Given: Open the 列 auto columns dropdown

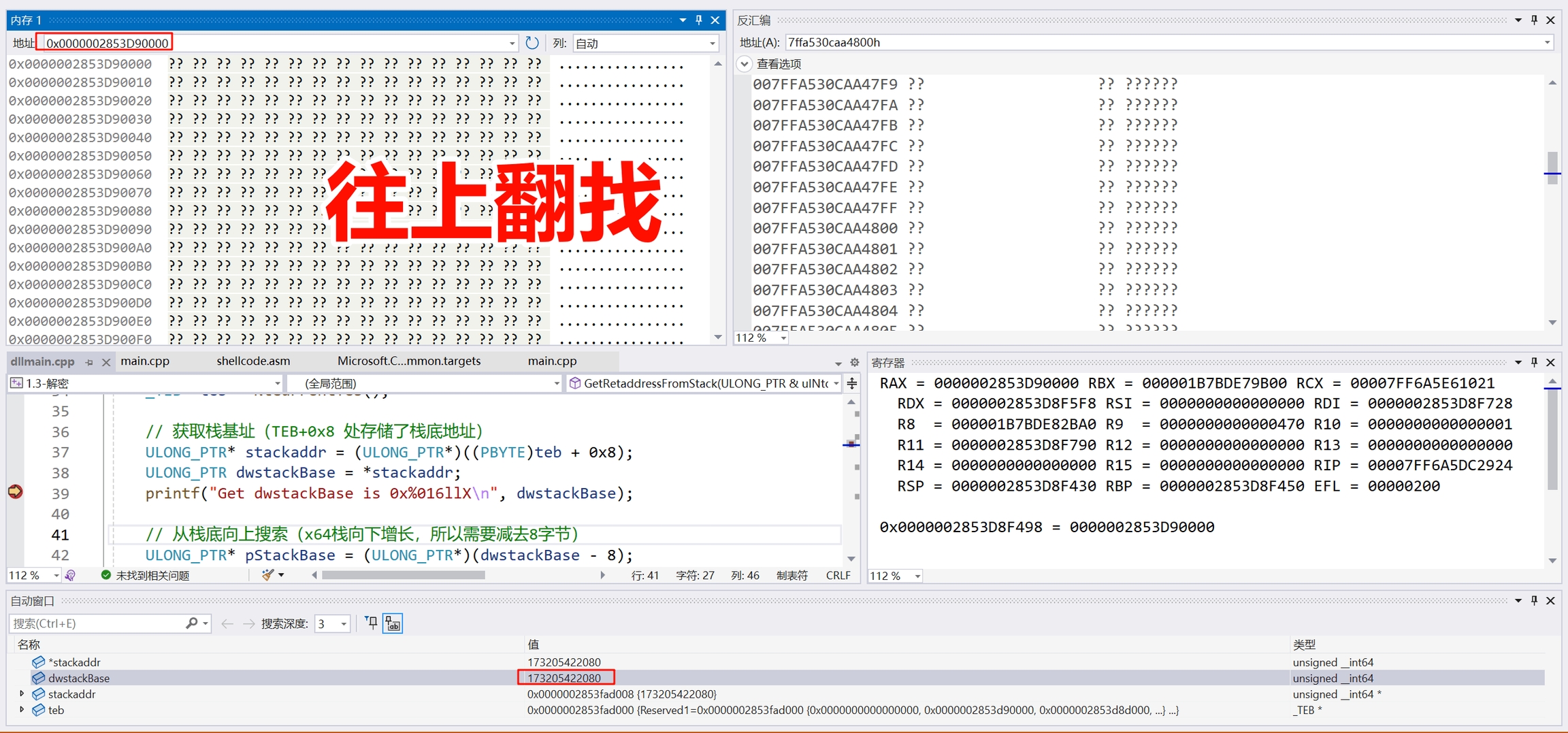Looking at the screenshot, I should click(x=644, y=44).
